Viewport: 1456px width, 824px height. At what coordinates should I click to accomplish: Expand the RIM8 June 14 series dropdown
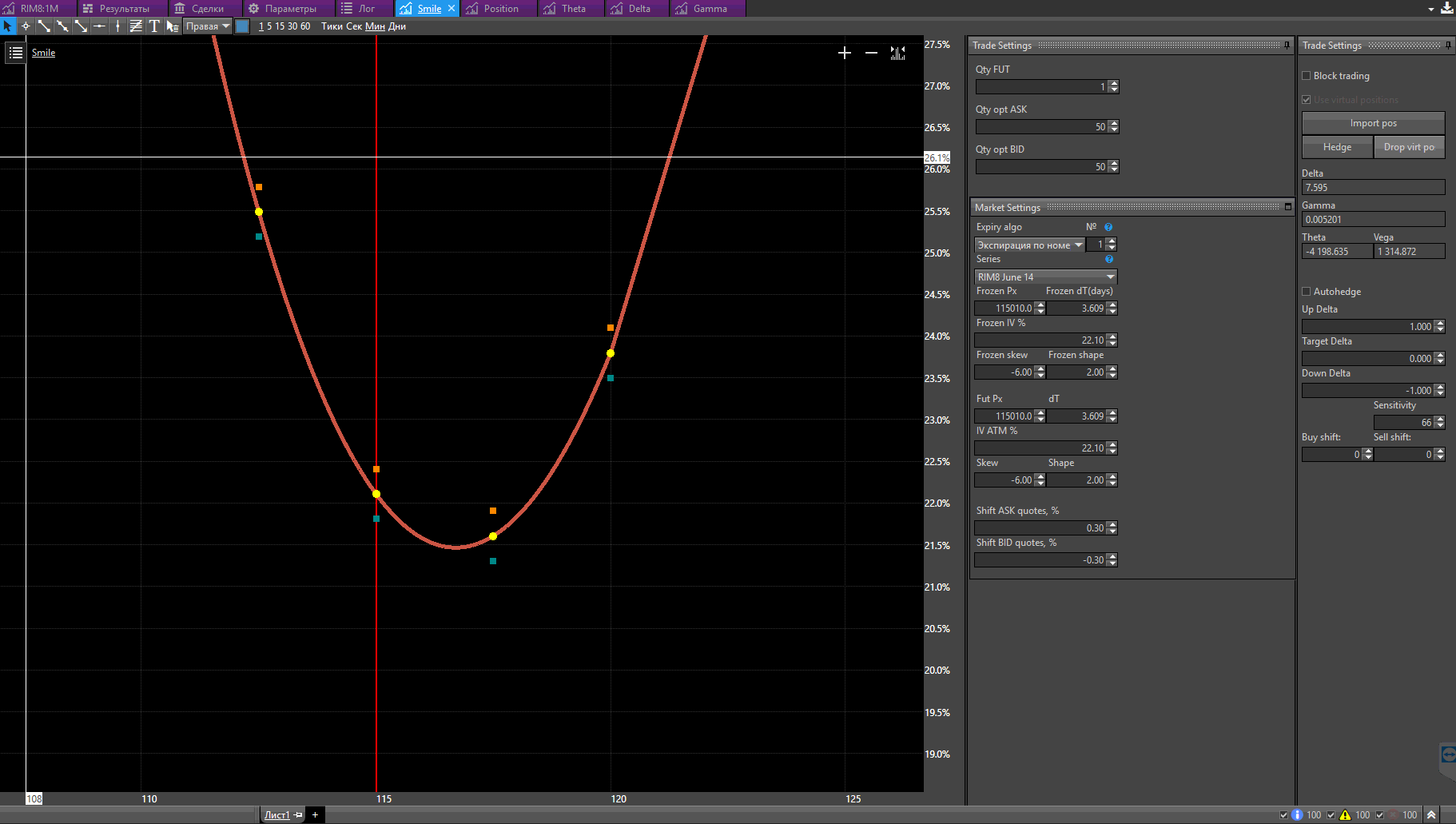(1045, 277)
